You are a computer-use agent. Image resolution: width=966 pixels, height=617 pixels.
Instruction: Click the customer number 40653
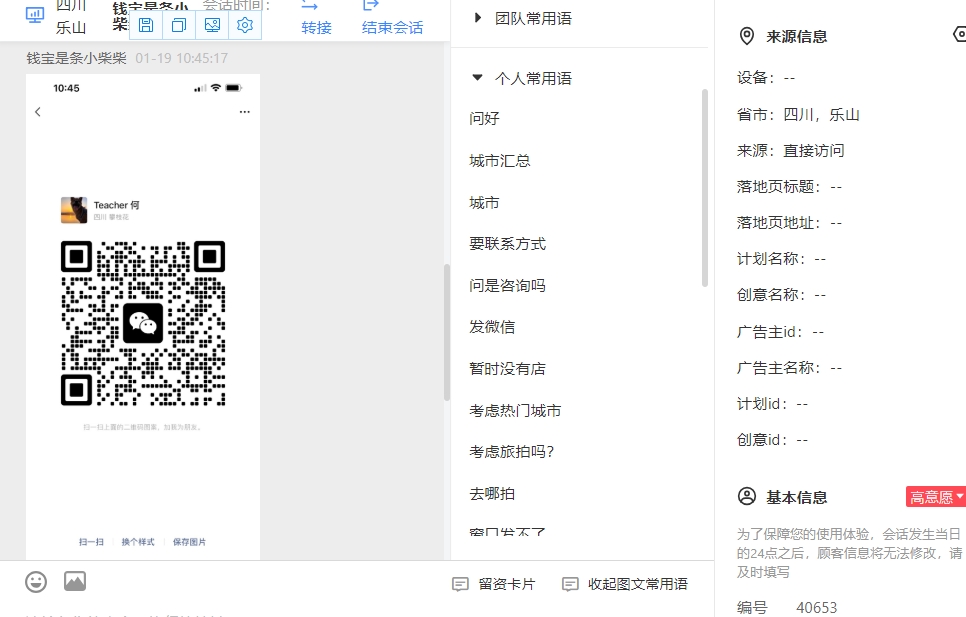pyautogui.click(x=817, y=608)
